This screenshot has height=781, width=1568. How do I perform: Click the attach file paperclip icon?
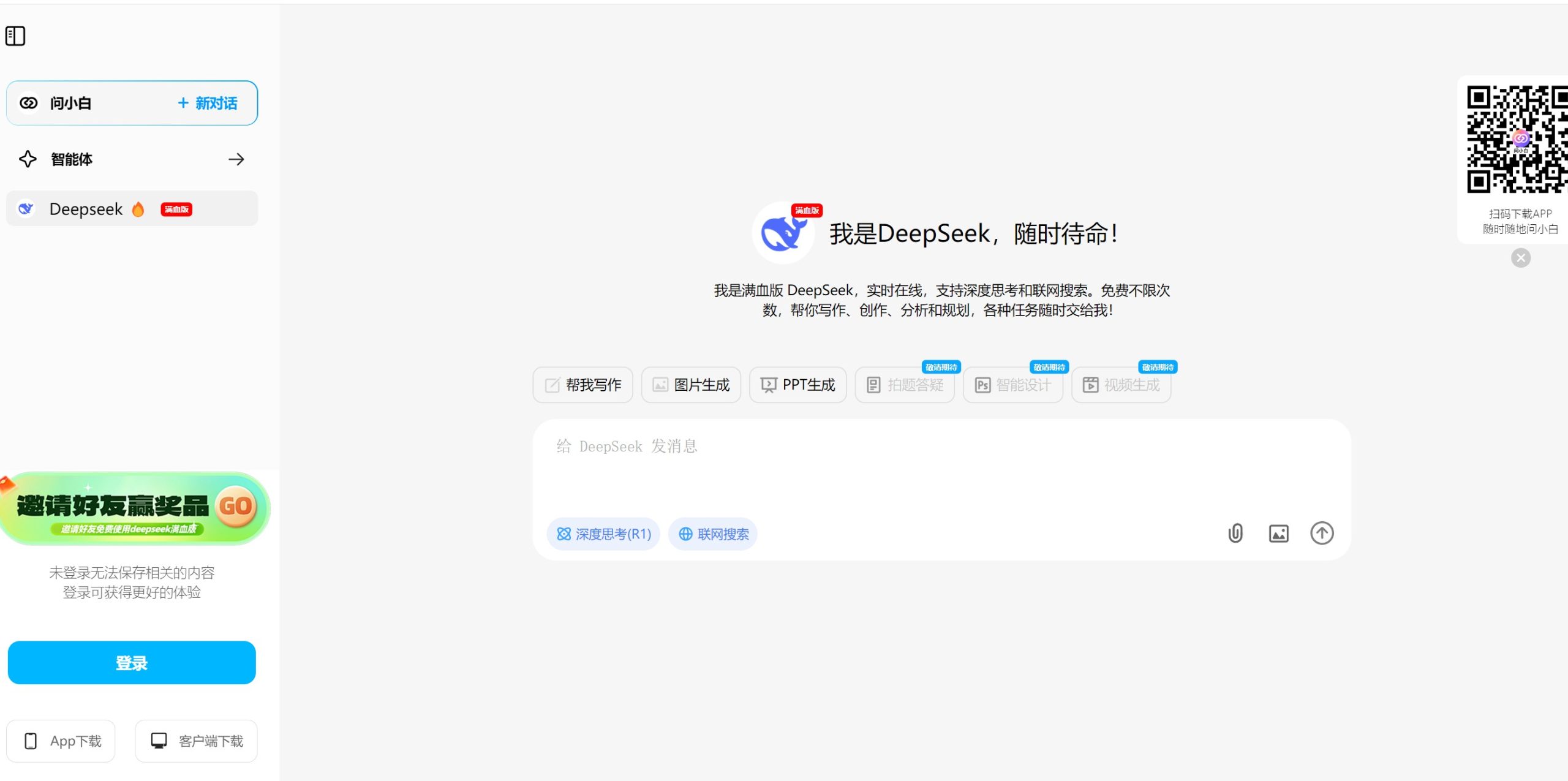click(1235, 533)
